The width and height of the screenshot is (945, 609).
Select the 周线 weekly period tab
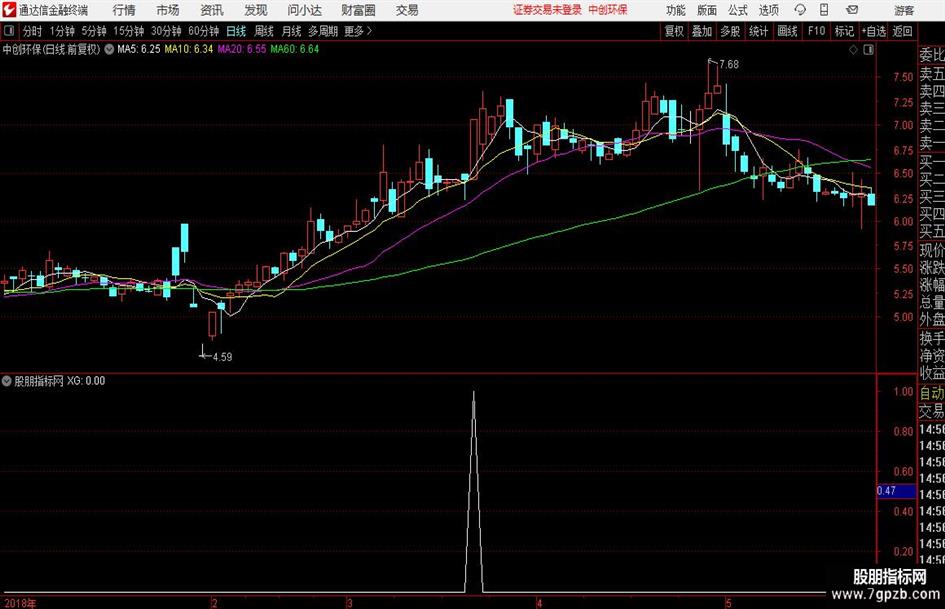click(x=264, y=31)
